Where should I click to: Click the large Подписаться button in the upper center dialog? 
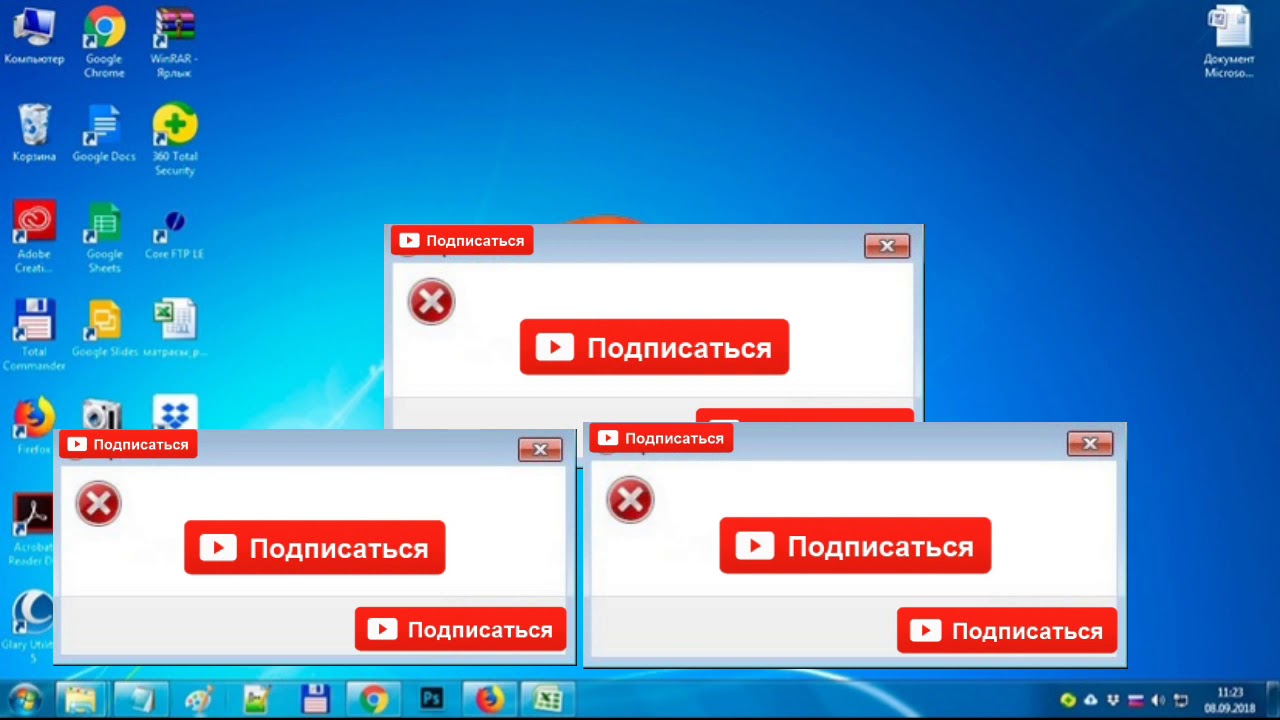click(x=654, y=347)
